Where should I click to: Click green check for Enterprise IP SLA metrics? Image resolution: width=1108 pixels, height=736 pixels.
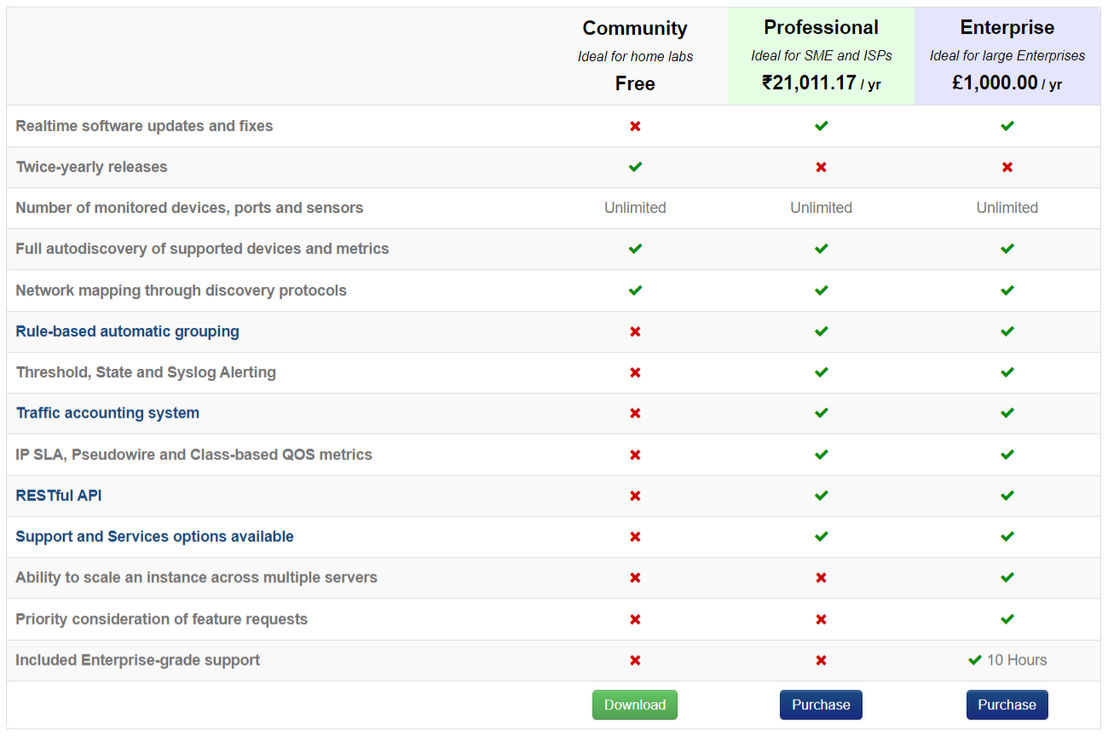click(1007, 455)
